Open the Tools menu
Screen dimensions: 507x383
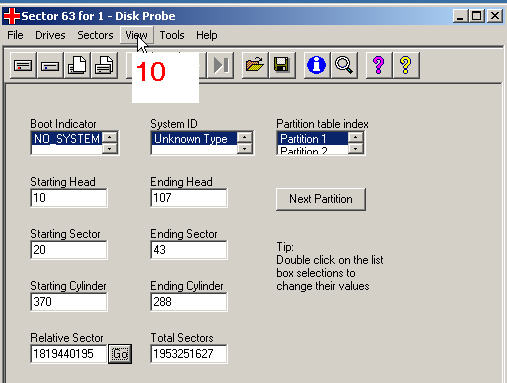(x=172, y=35)
